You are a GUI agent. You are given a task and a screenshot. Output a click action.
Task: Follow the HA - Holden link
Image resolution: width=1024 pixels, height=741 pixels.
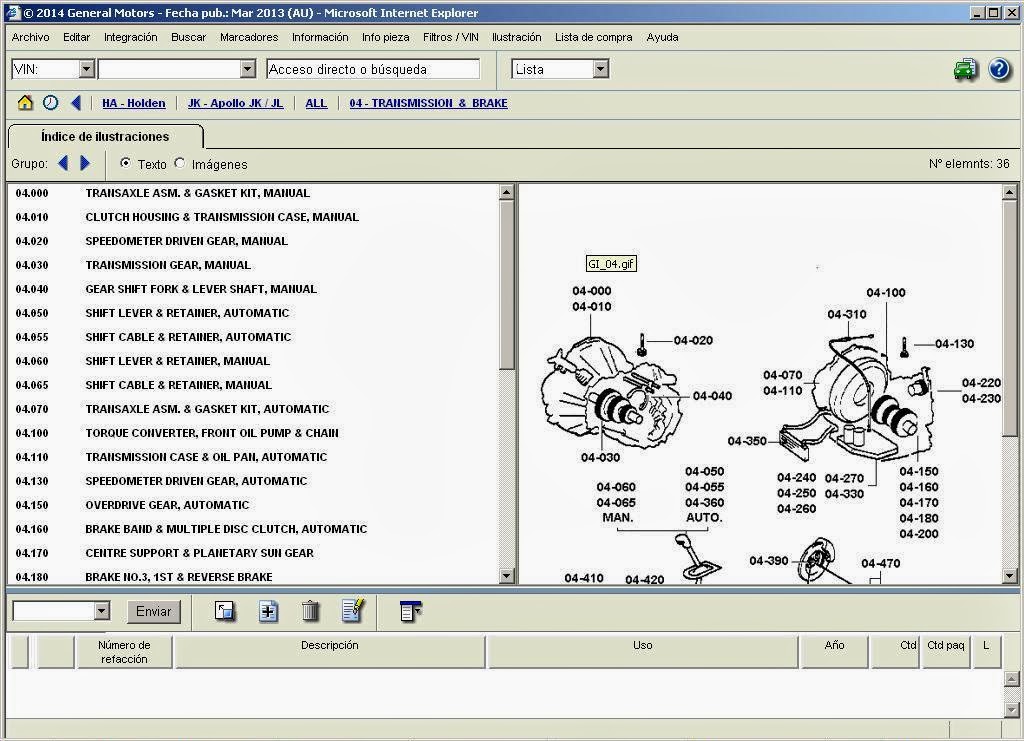pyautogui.click(x=134, y=103)
